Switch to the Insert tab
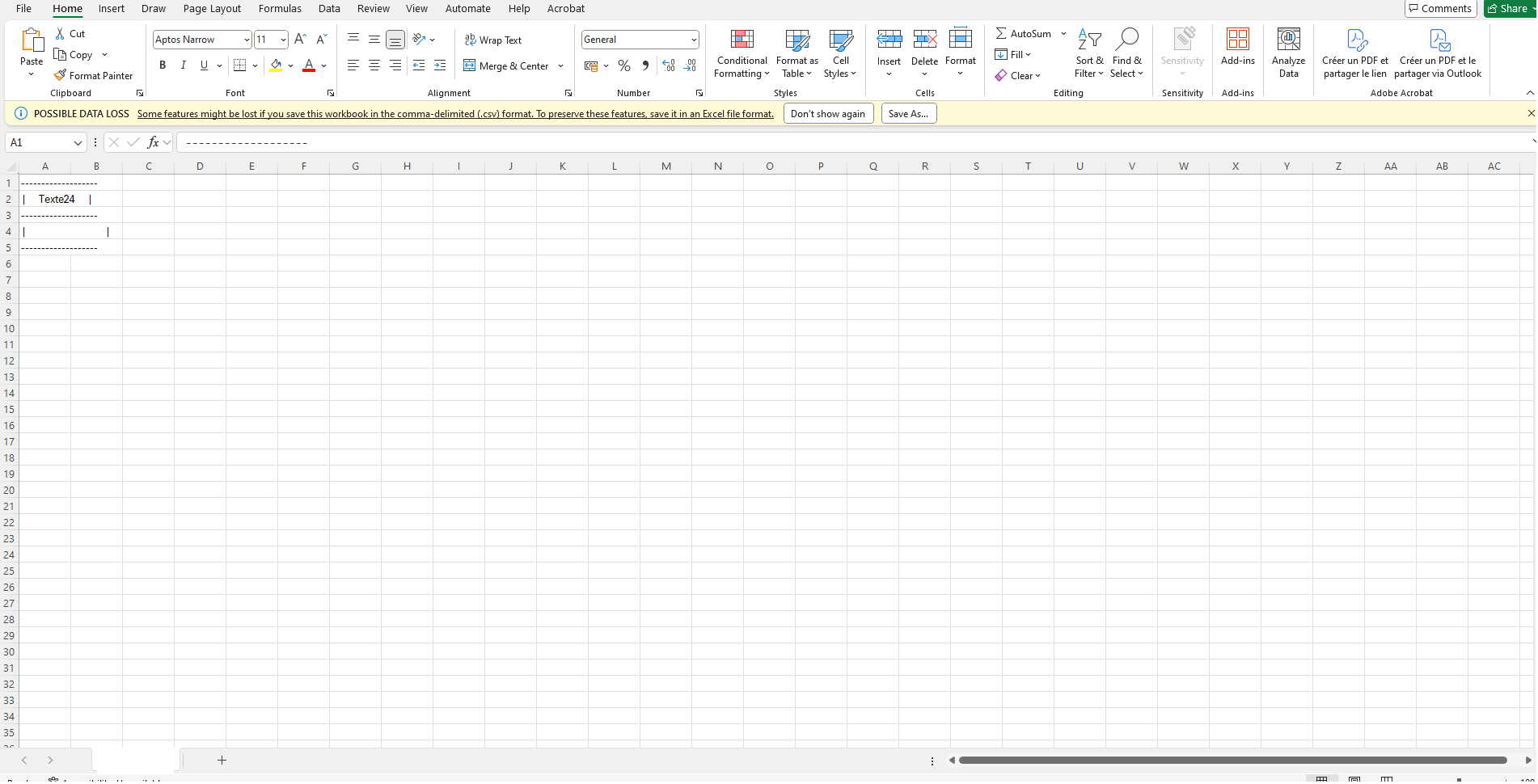The height and width of the screenshot is (784, 1538). pos(112,9)
